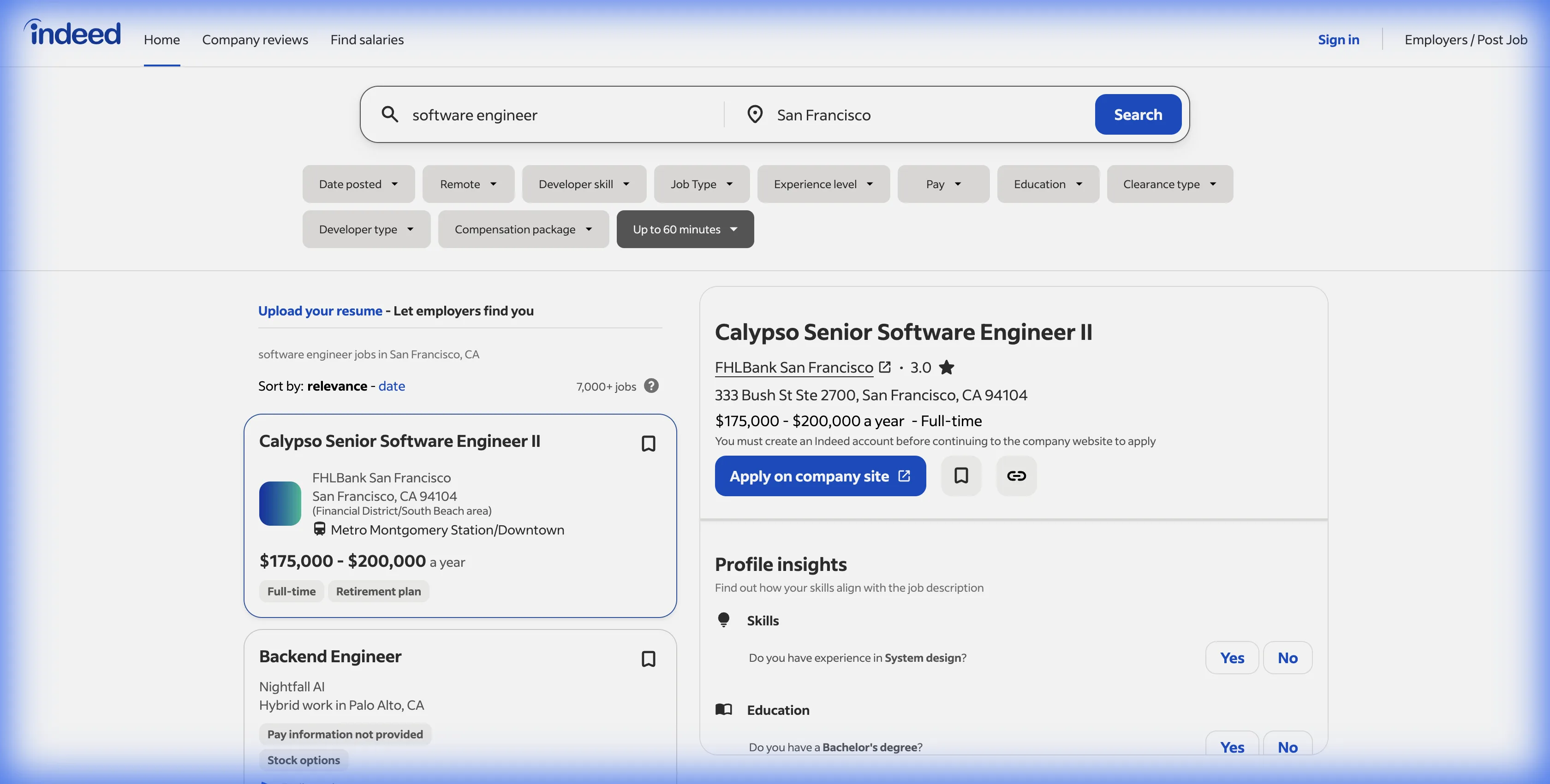Click the FHLBank San Francisco rating star

click(x=947, y=367)
